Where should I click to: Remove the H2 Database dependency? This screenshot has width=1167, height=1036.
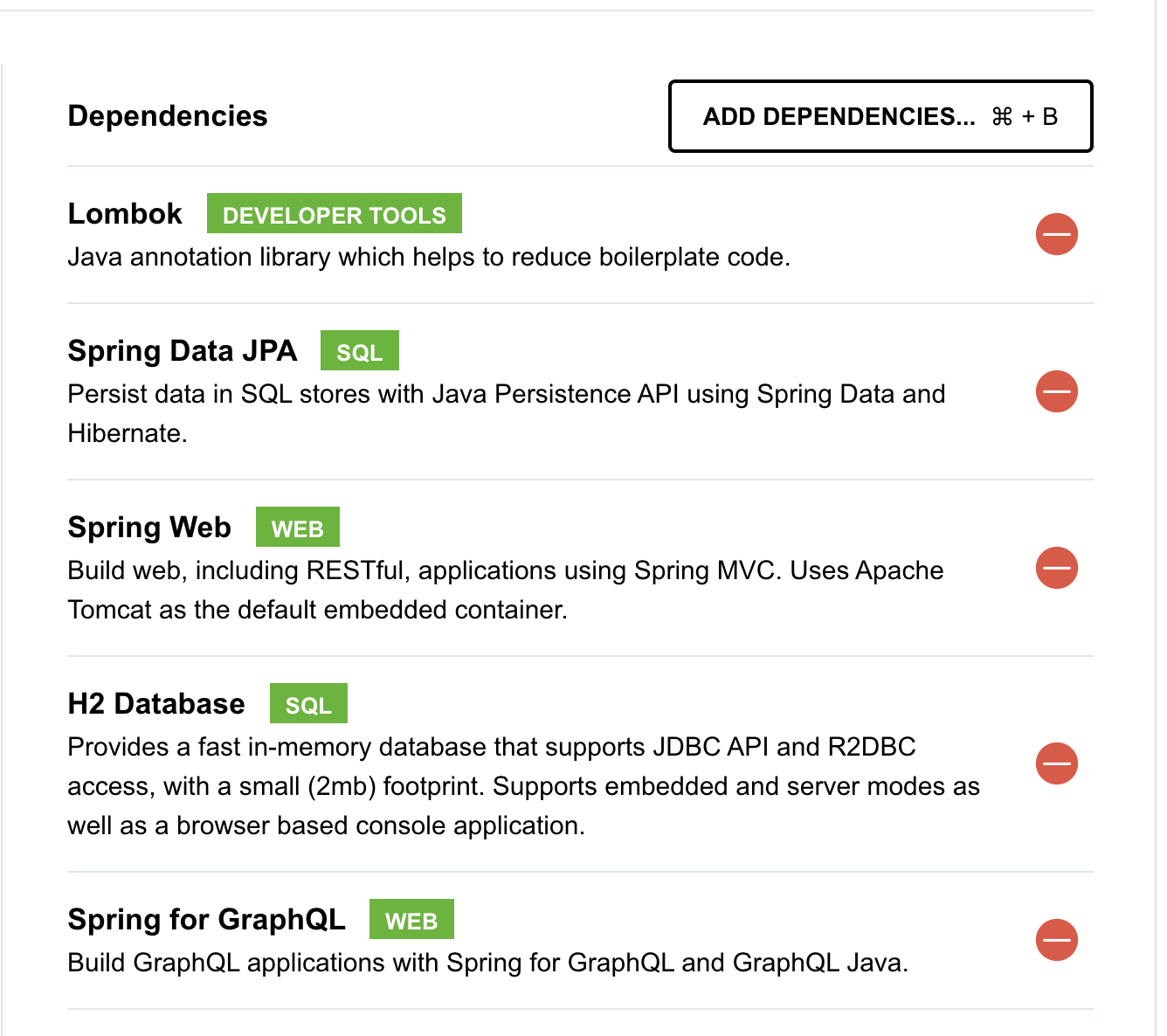(x=1056, y=763)
